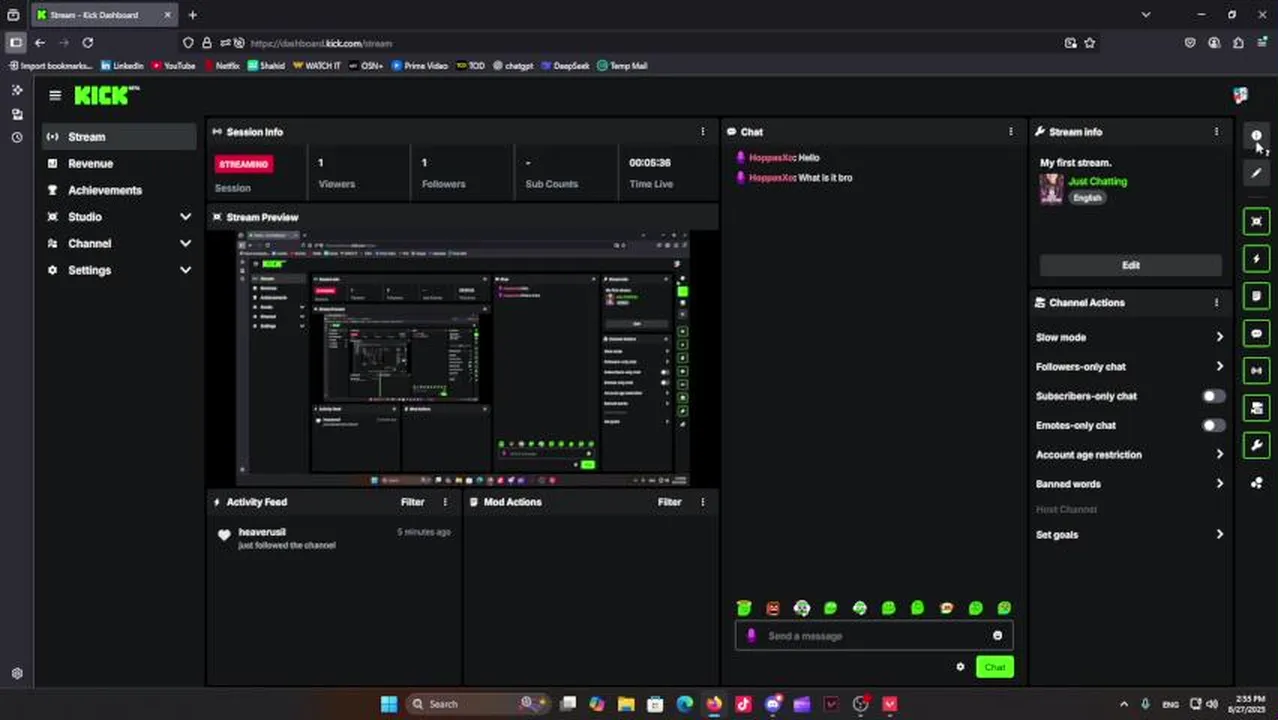The width and height of the screenshot is (1278, 720).
Task: Toggle the lightning bolt widget in right sidebar
Action: [x=1256, y=259]
